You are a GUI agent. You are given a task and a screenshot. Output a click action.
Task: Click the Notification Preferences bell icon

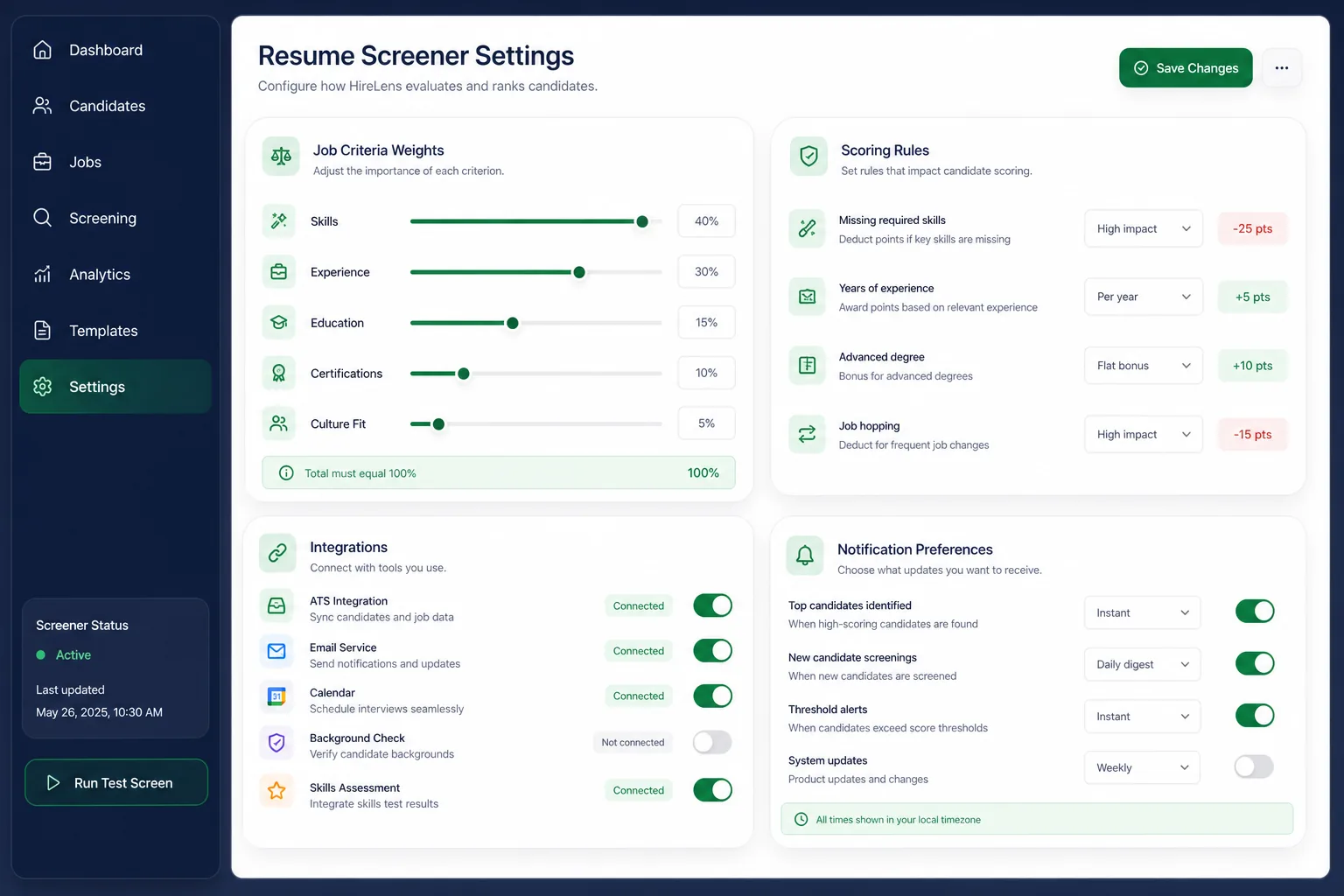pyautogui.click(x=805, y=556)
